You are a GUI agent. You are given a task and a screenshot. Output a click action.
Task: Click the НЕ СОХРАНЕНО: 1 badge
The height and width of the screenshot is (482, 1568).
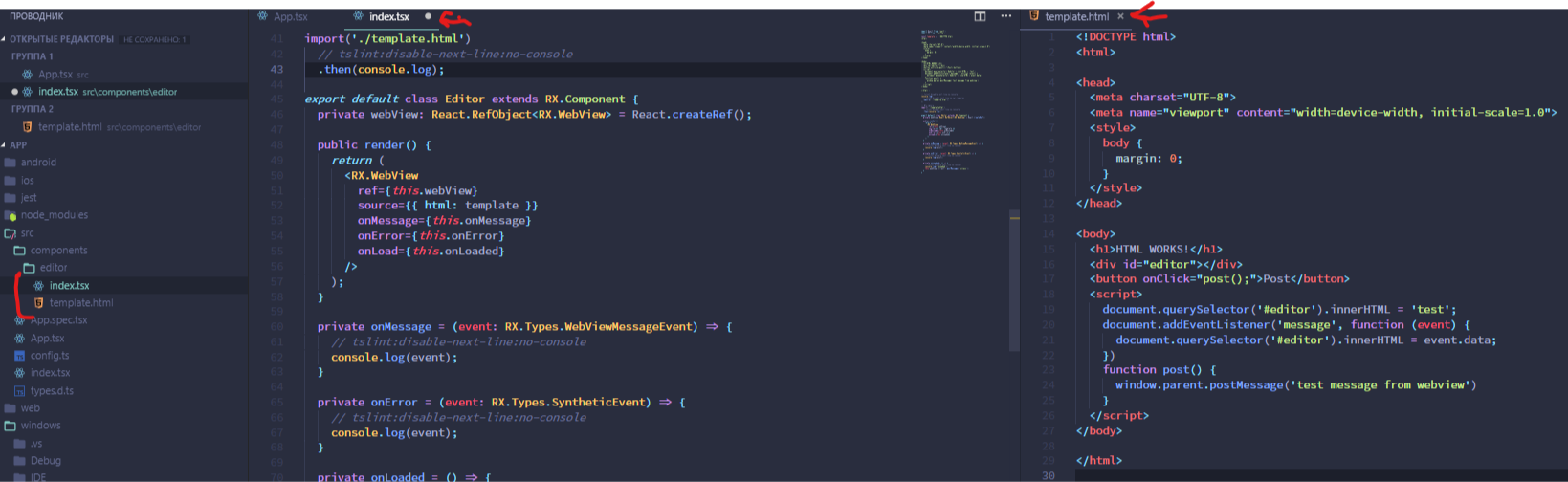pos(154,39)
